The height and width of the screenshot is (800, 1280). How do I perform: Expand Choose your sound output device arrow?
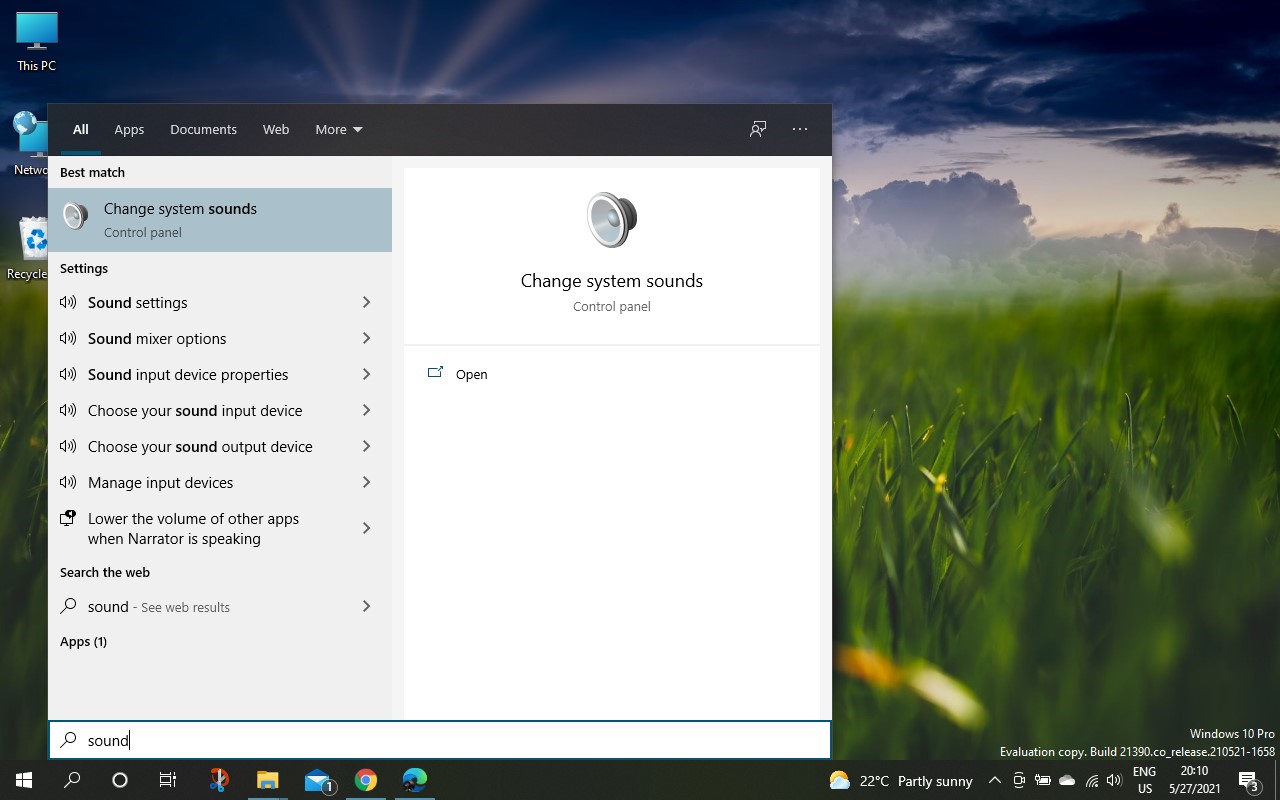coord(366,446)
